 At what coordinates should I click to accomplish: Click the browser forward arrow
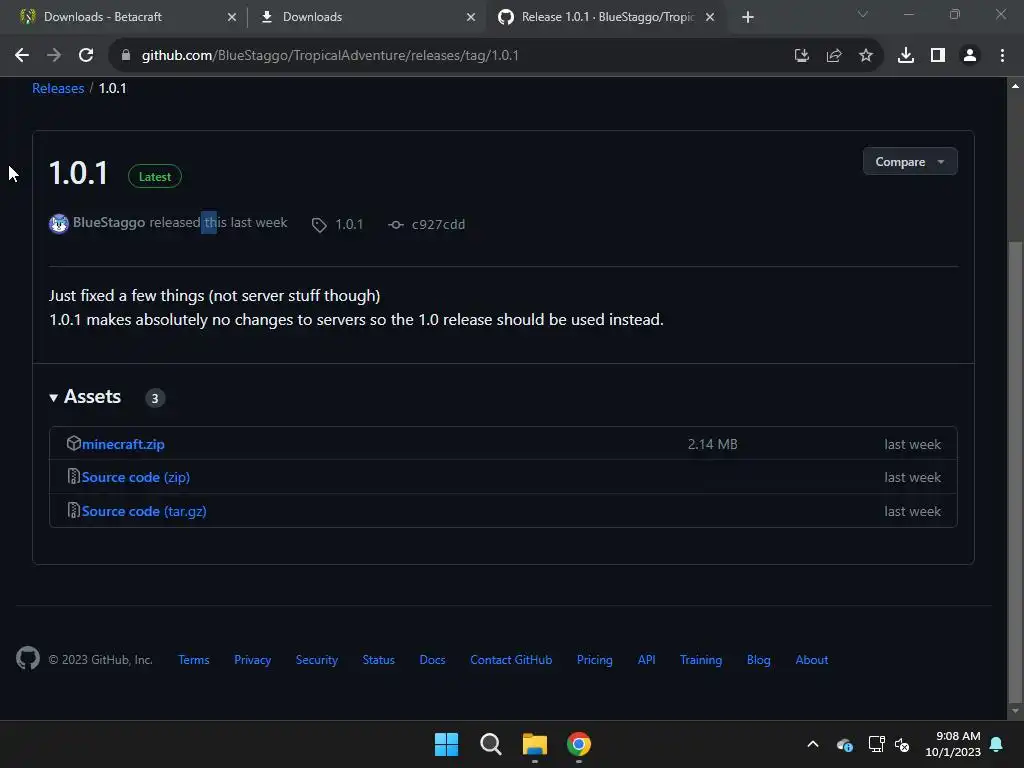54,56
